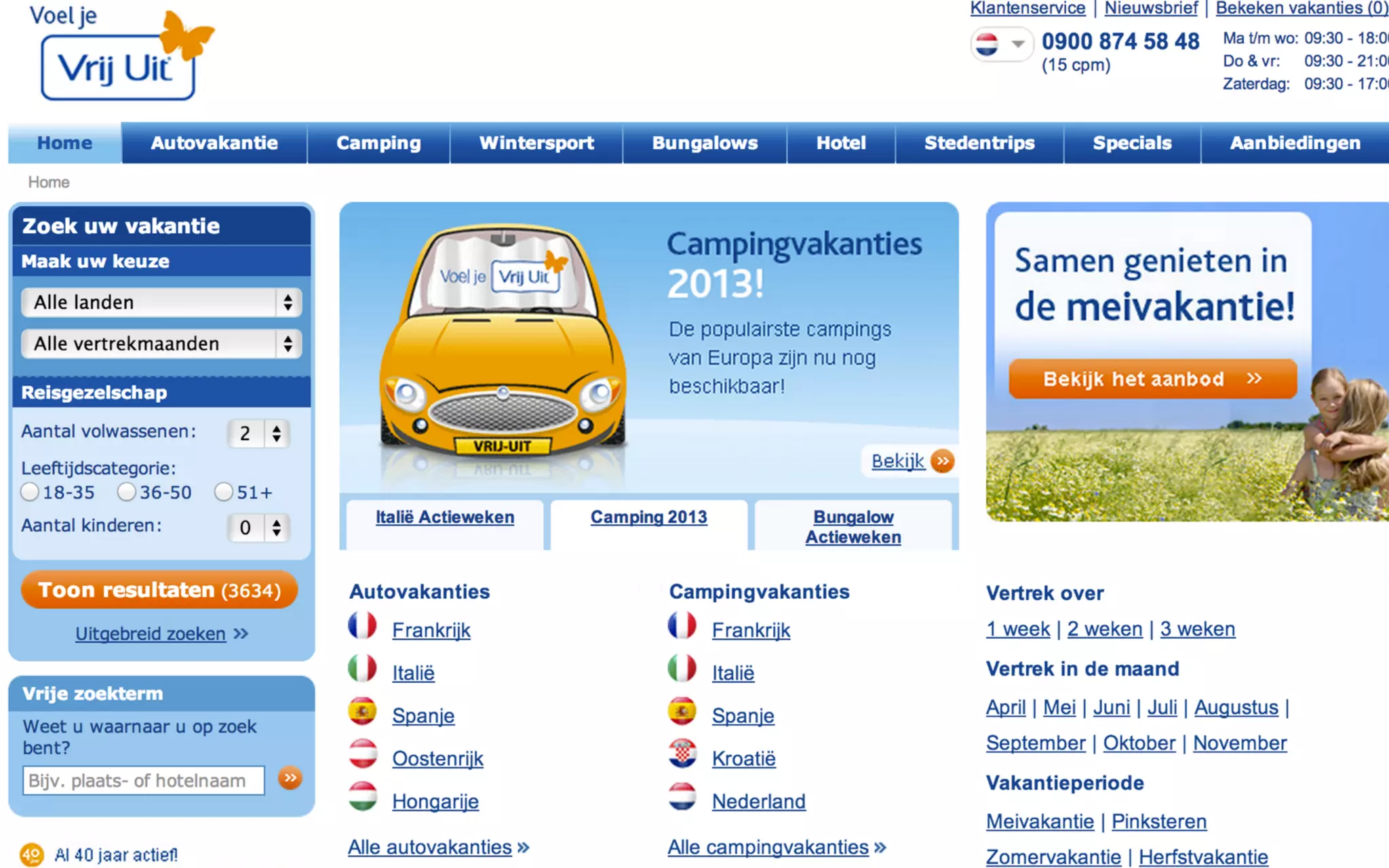1389x868 pixels.
Task: Change the Aantal kinderen stepper
Action: tap(260, 528)
